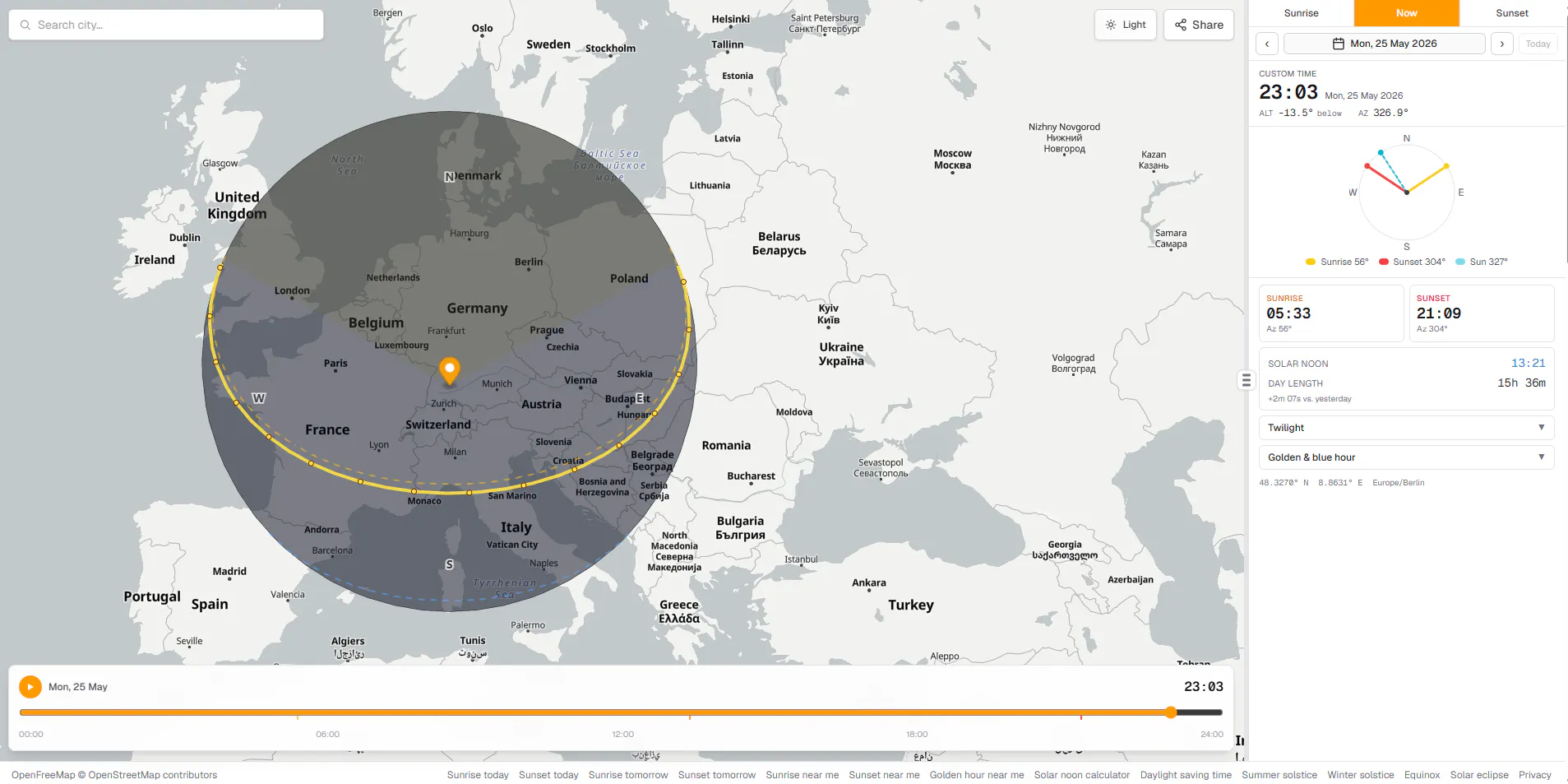Click the magnifier icon in the search box
The width and height of the screenshot is (1568, 784).
pos(25,25)
